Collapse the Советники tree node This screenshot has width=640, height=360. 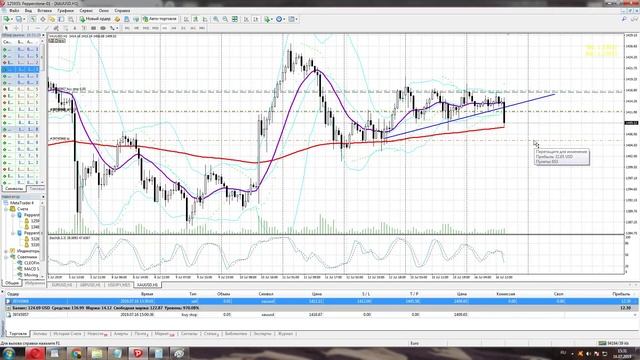6,257
